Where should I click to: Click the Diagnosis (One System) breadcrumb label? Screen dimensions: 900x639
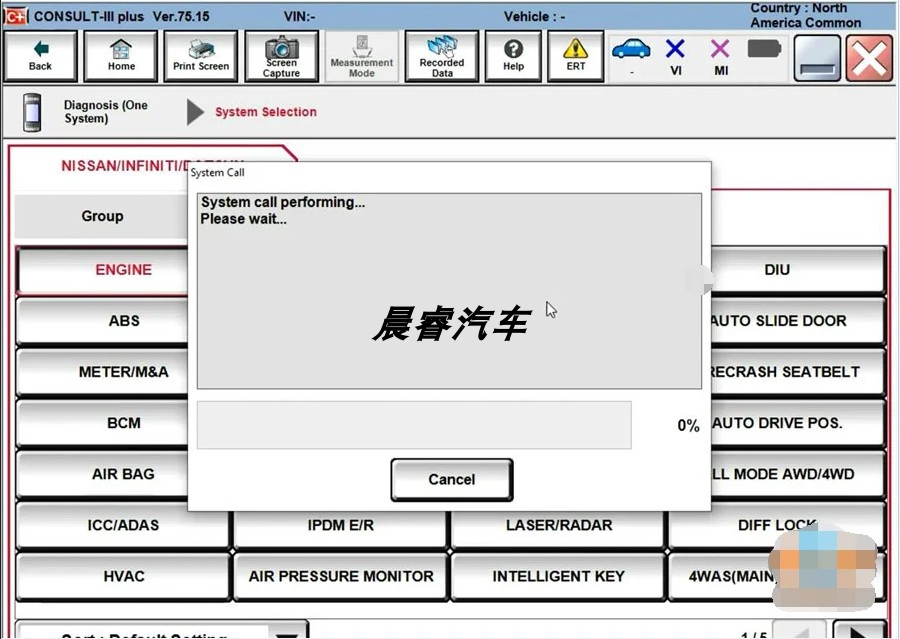coord(106,112)
